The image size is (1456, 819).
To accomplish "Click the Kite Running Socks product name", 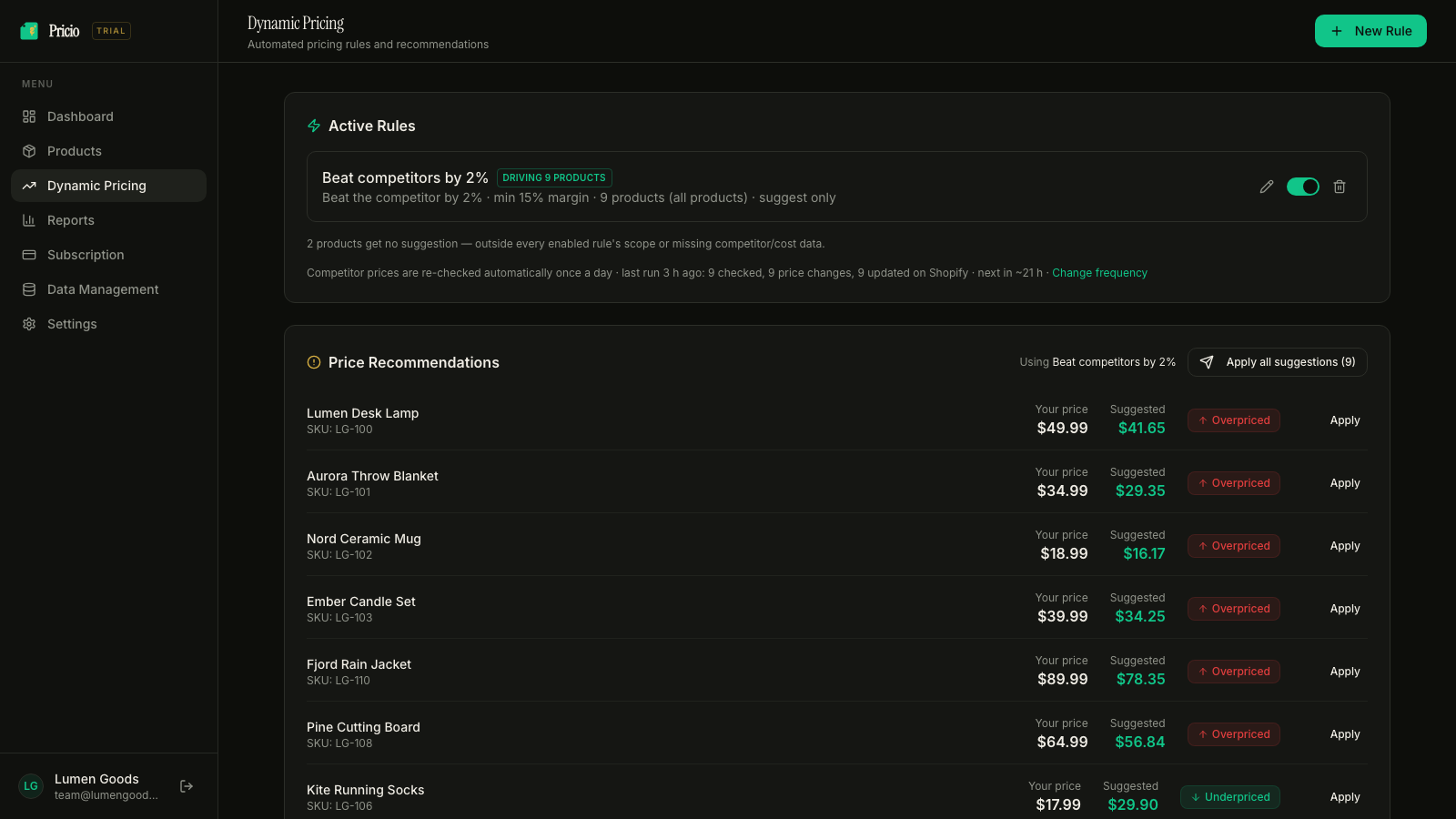I will pos(366,790).
